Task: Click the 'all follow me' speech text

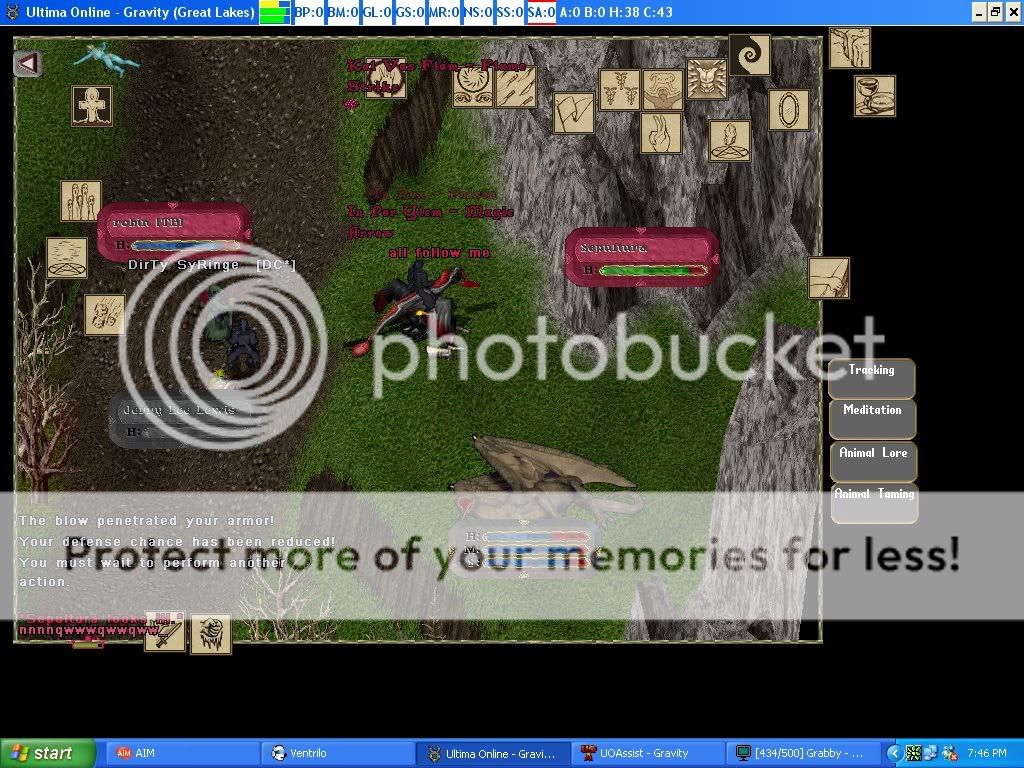Action: [440, 253]
